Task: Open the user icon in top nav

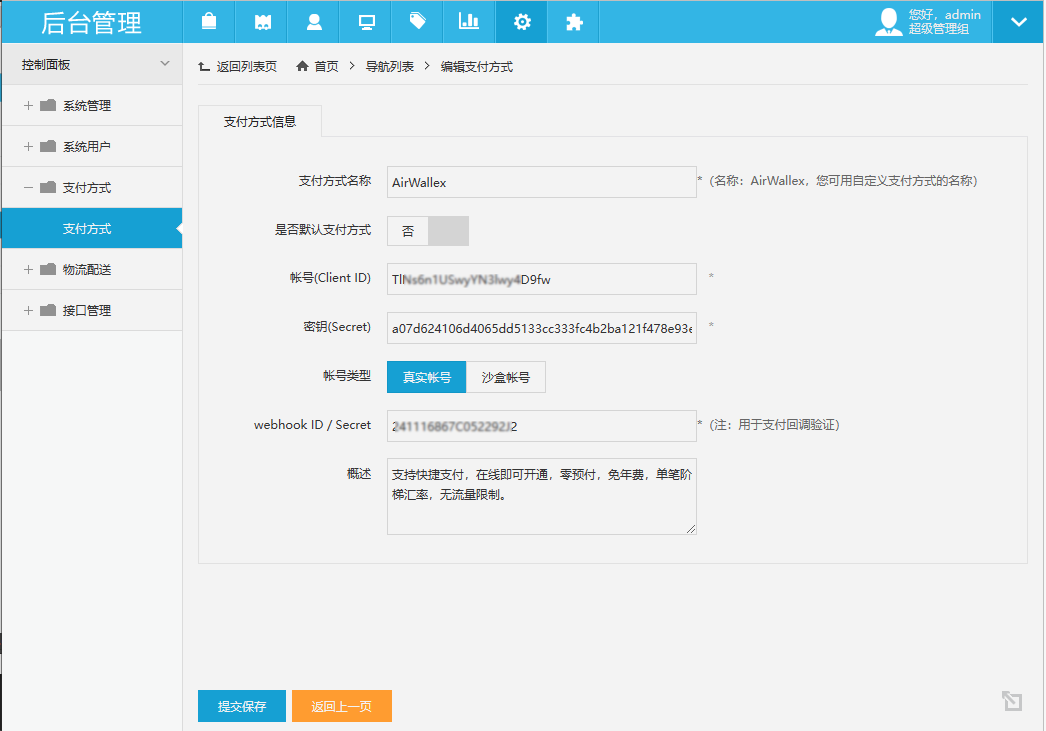Action: point(314,22)
